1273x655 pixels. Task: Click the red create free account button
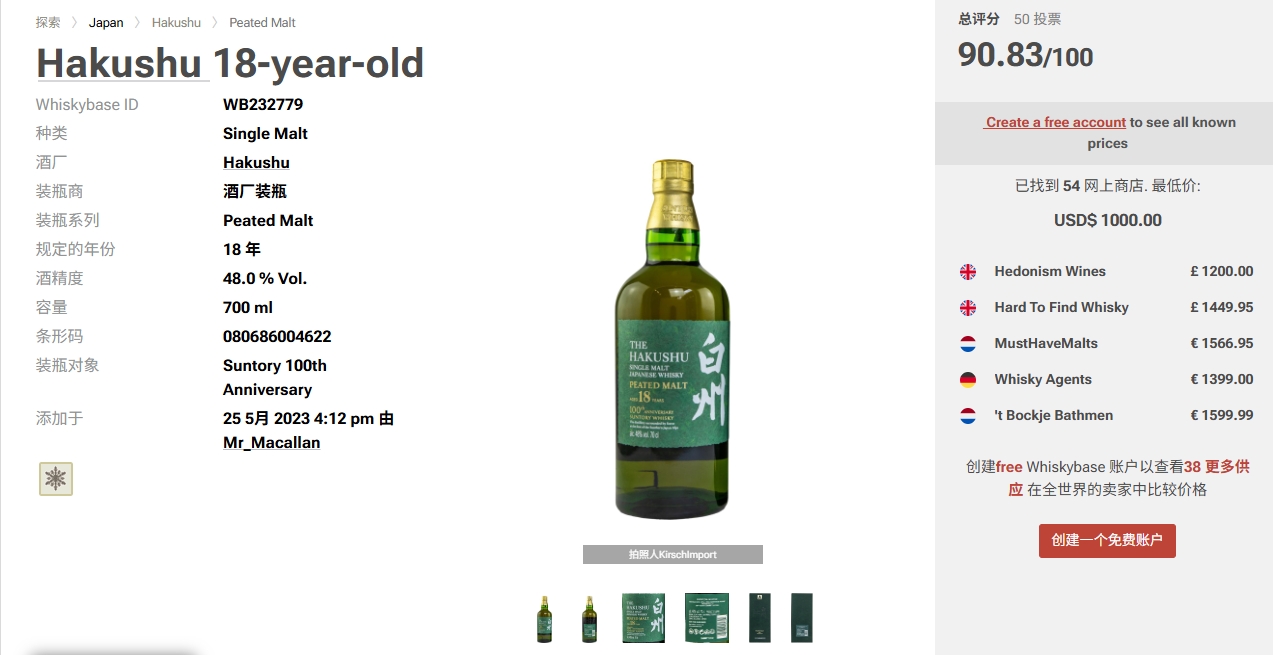(1107, 540)
